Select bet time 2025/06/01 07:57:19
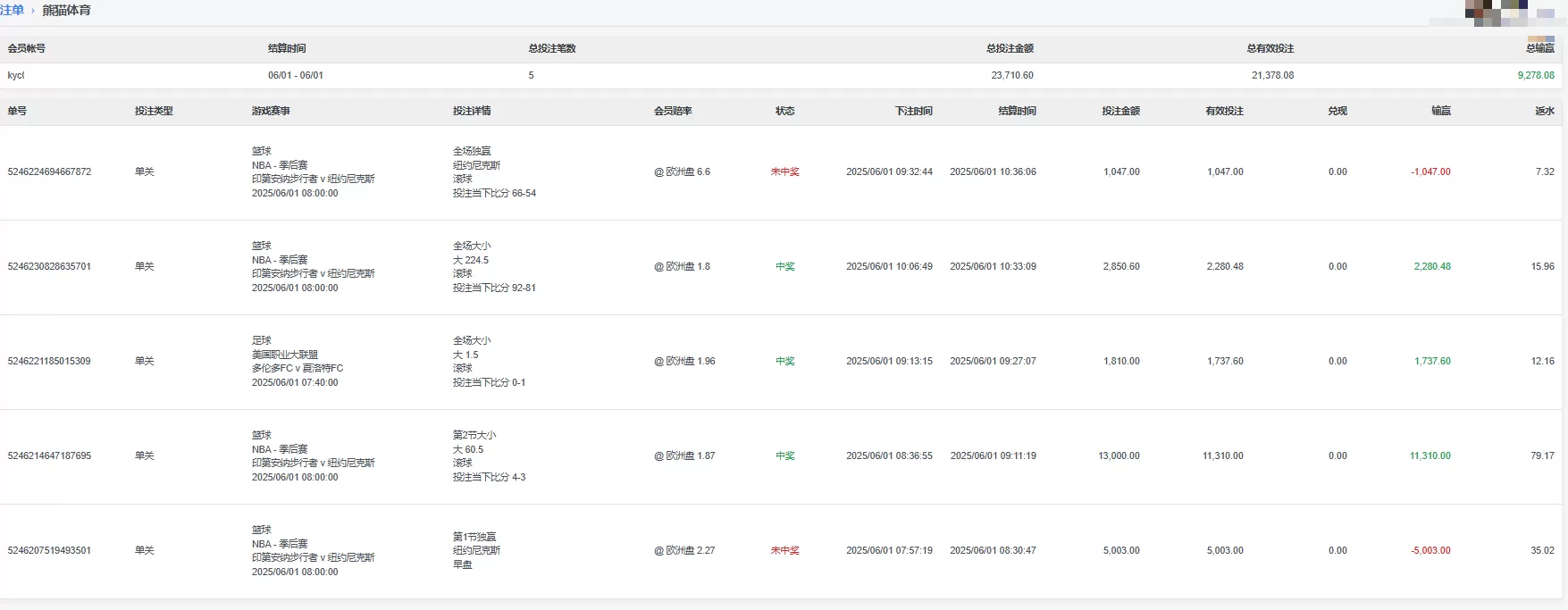Screen dimensions: 1568x610 click(889, 550)
